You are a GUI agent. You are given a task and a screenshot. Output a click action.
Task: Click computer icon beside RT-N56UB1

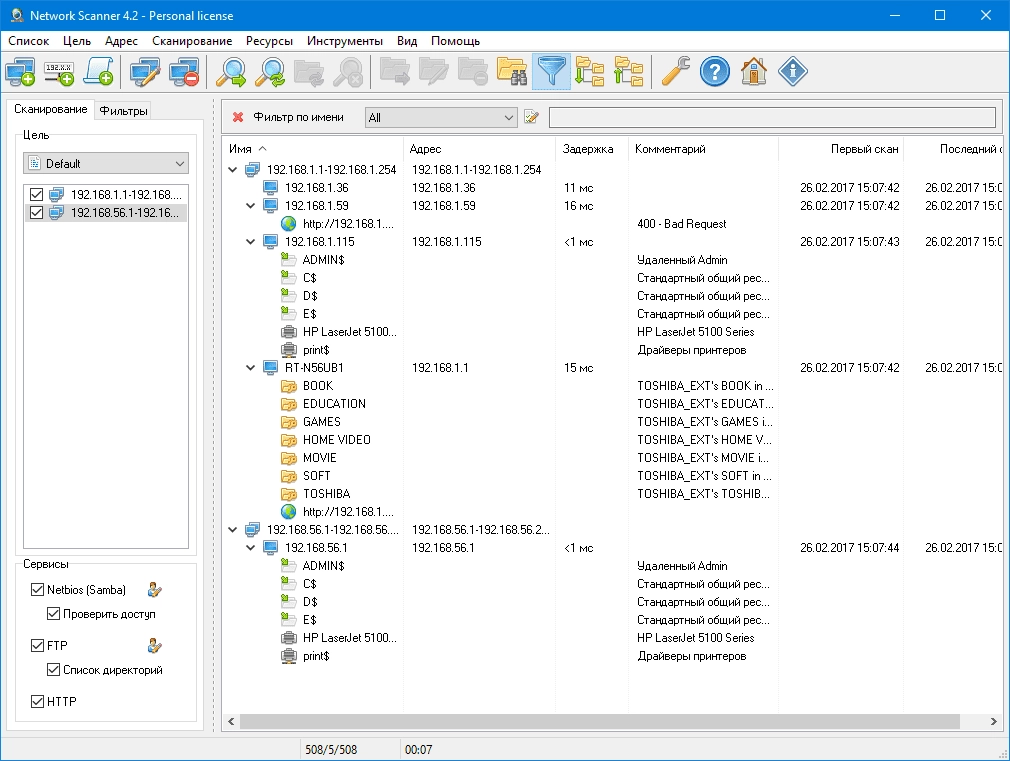click(271, 368)
